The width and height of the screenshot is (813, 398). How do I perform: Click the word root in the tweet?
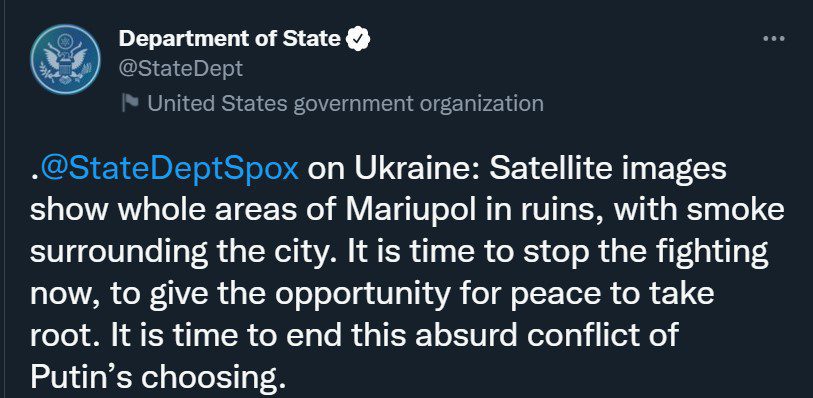click(x=67, y=336)
